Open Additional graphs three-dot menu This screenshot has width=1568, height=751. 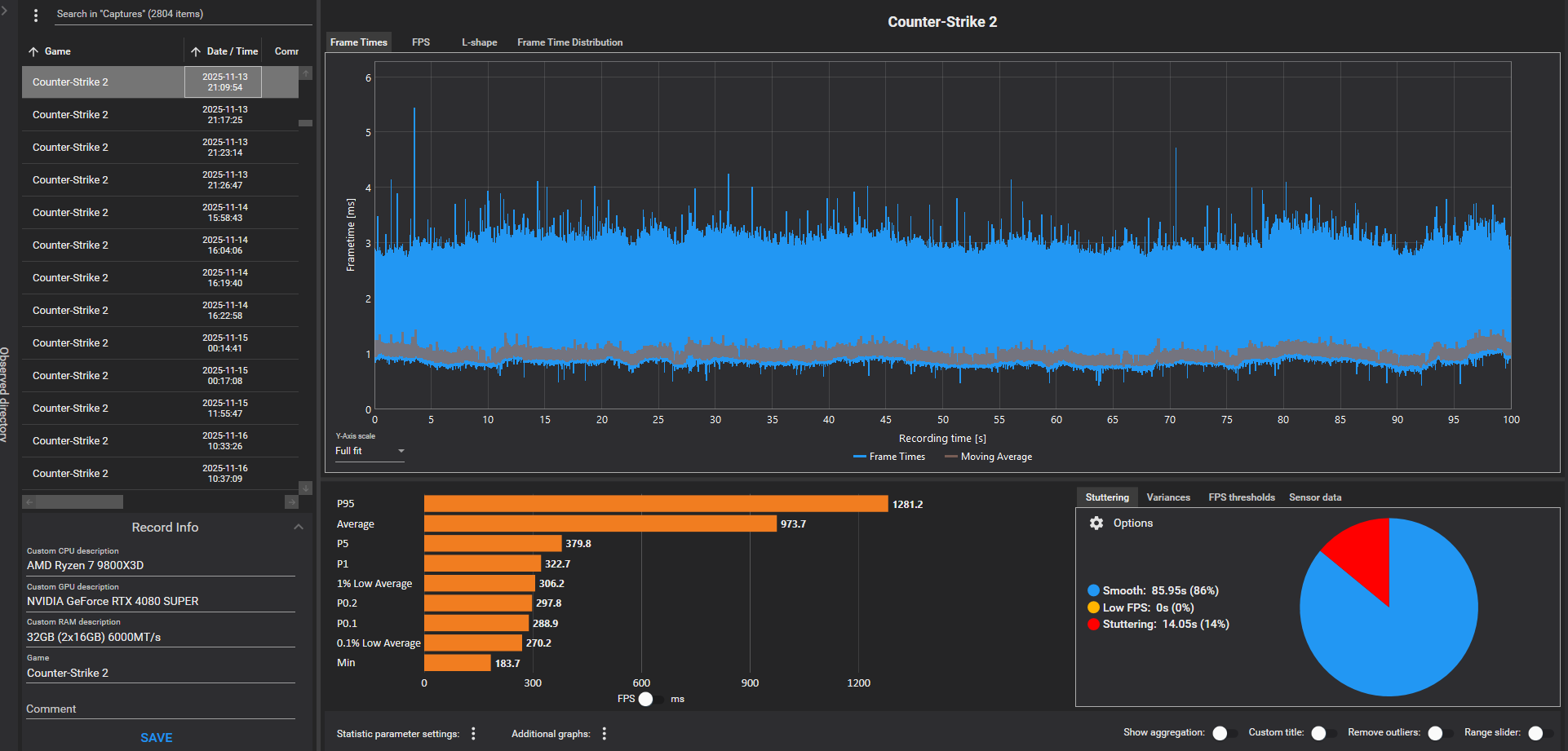pos(604,734)
